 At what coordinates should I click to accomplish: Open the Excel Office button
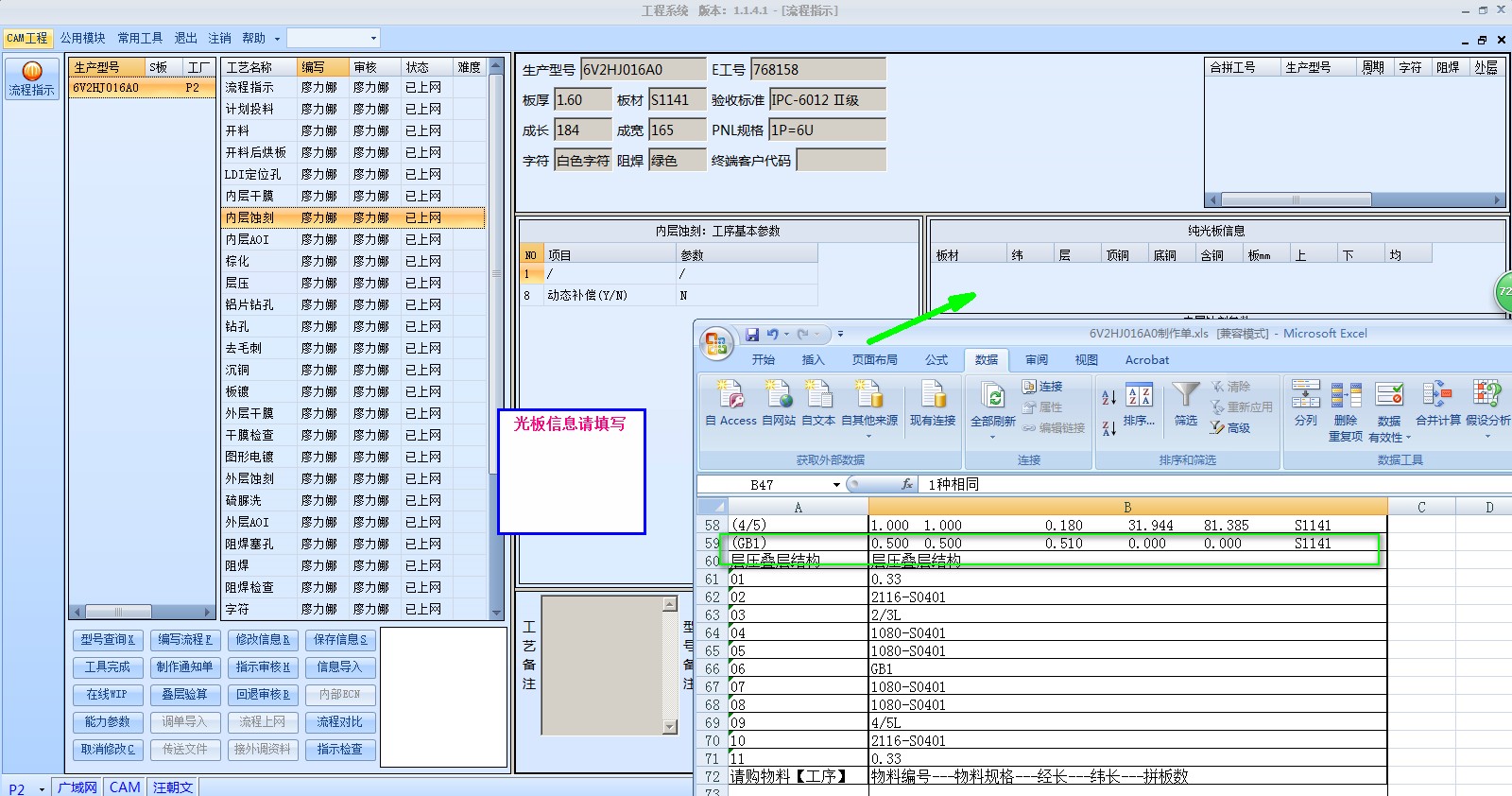pos(716,342)
